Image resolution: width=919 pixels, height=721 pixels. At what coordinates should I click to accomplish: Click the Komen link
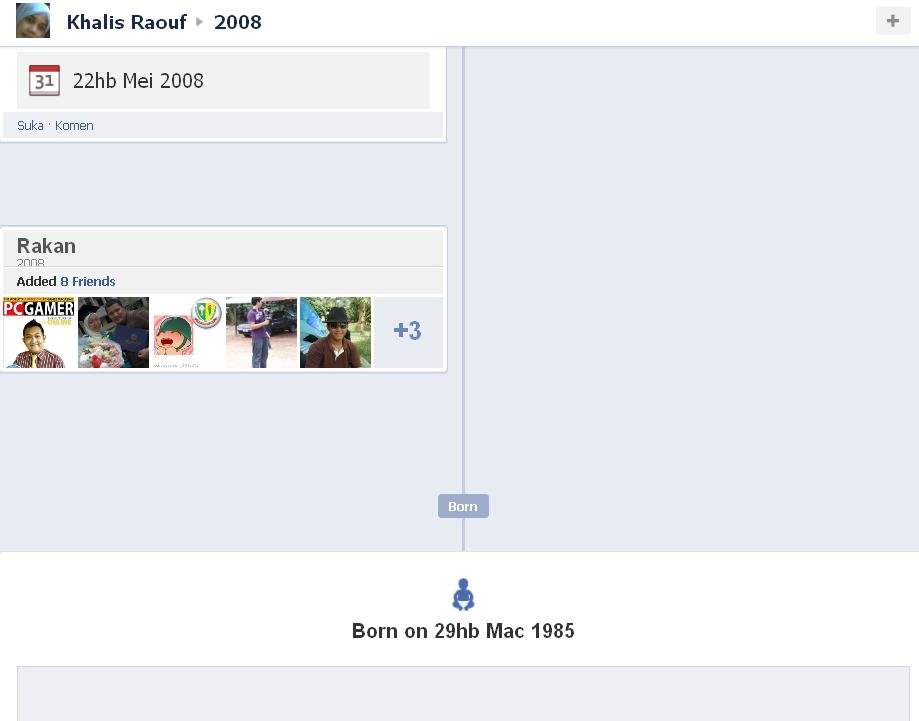click(74, 125)
